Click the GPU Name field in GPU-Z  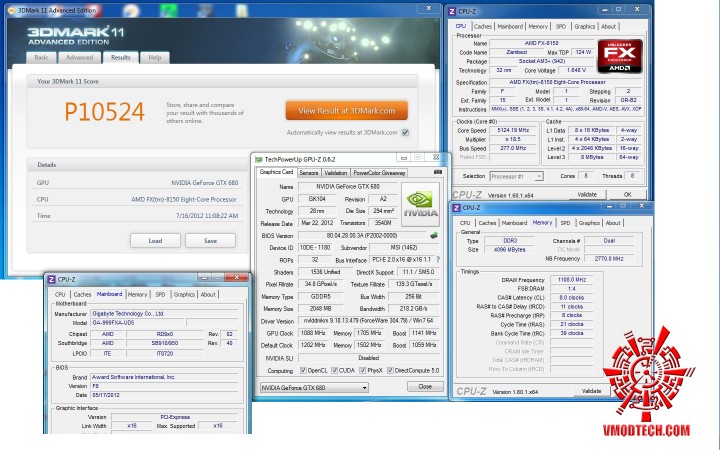pyautogui.click(x=348, y=186)
